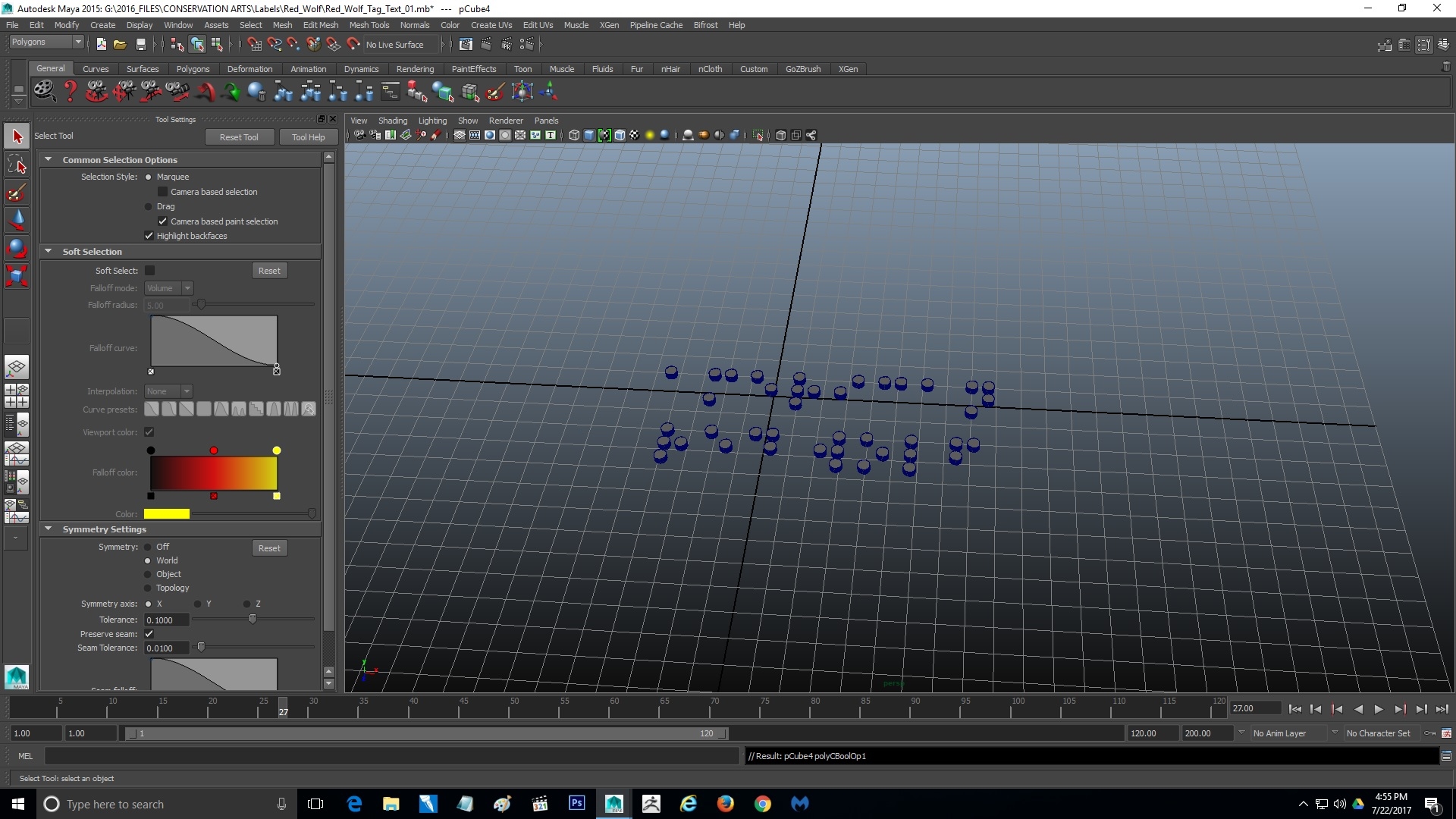This screenshot has height=819, width=1456.
Task: Switch to four view layout
Action: click(17, 396)
